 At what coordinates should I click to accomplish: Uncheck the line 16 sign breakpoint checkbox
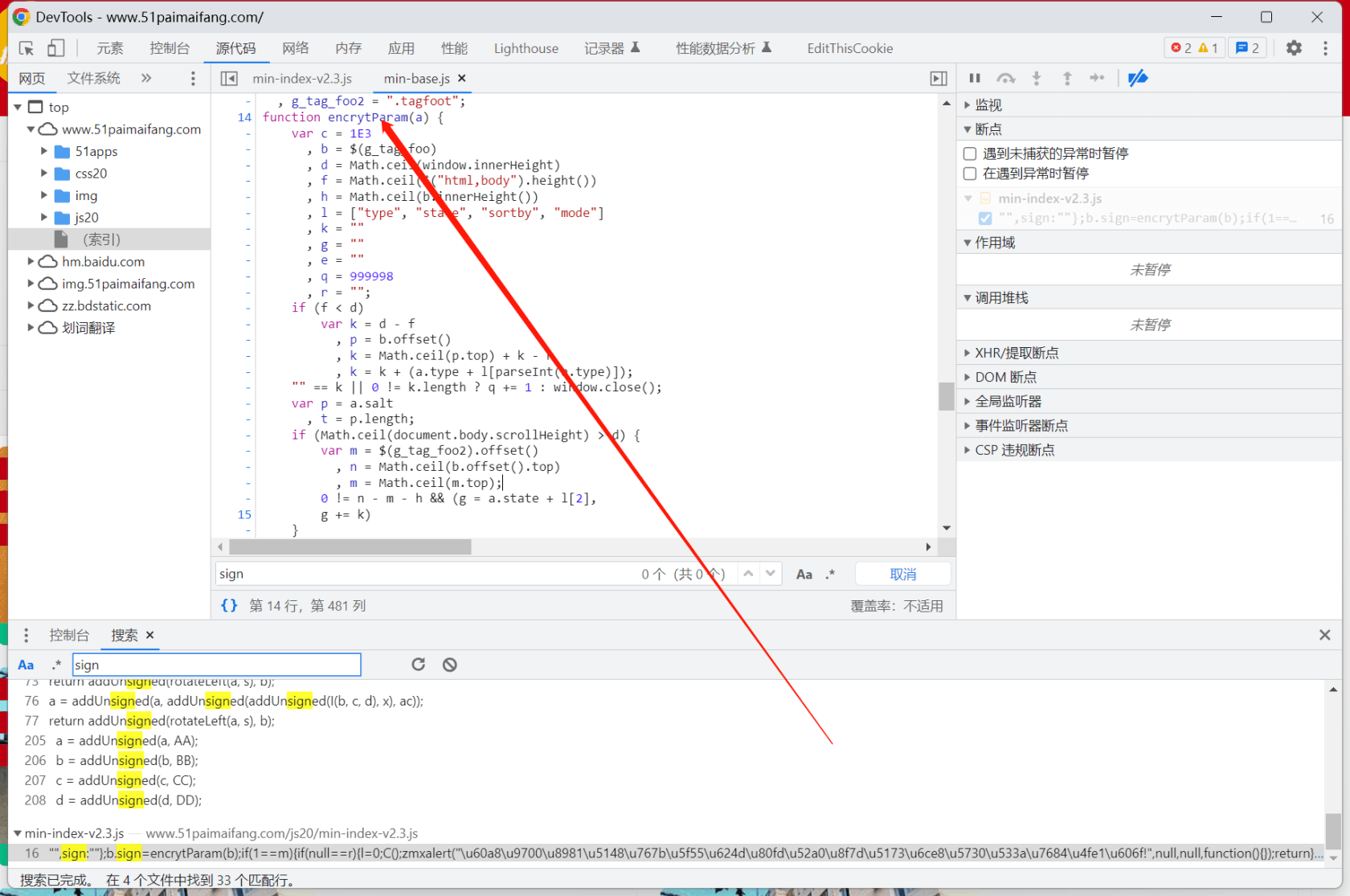[985, 218]
